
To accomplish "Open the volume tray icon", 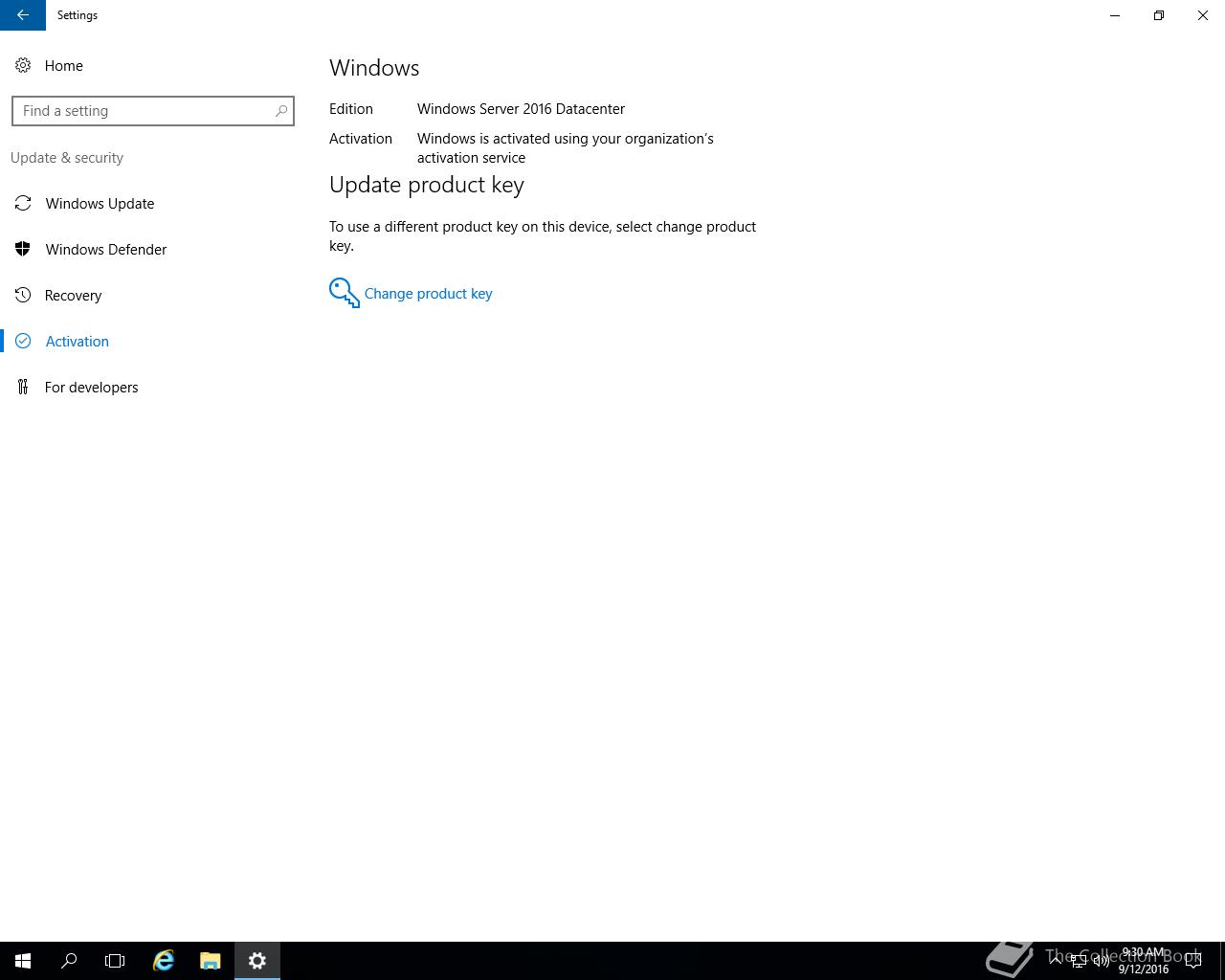I will coord(1101,961).
